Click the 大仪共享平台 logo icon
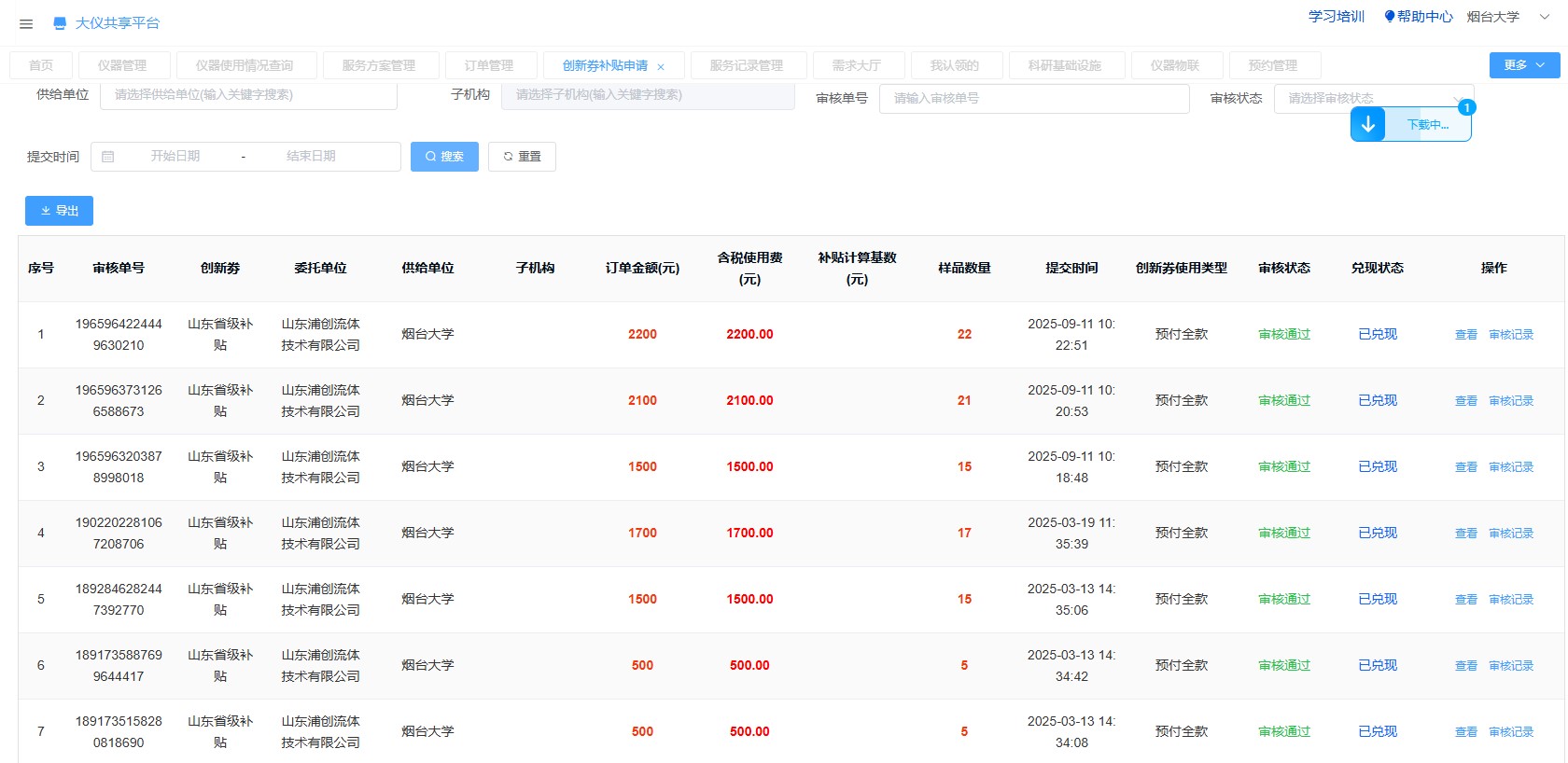The image size is (1568, 763). coord(60,23)
